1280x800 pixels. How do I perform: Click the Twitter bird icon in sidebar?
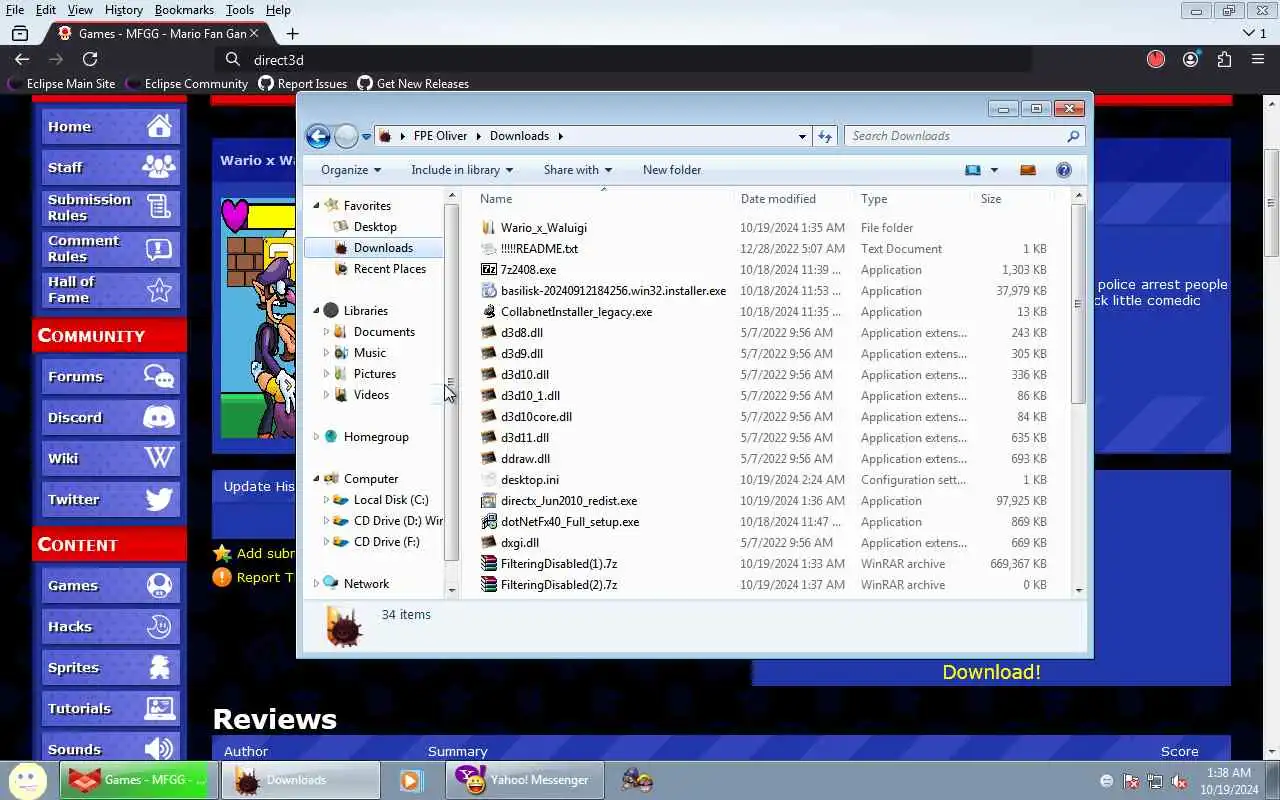click(x=159, y=499)
